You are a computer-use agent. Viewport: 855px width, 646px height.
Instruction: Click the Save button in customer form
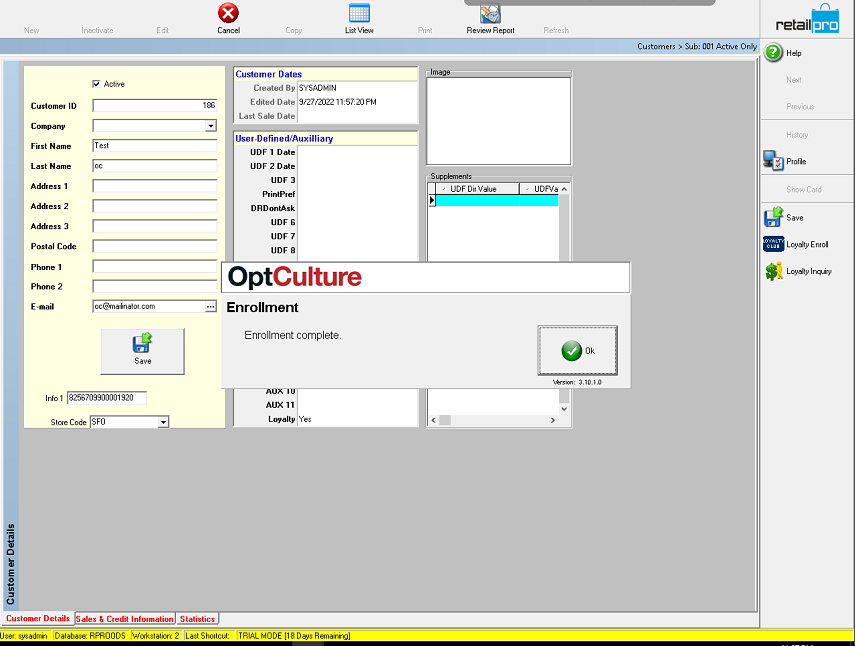(143, 351)
